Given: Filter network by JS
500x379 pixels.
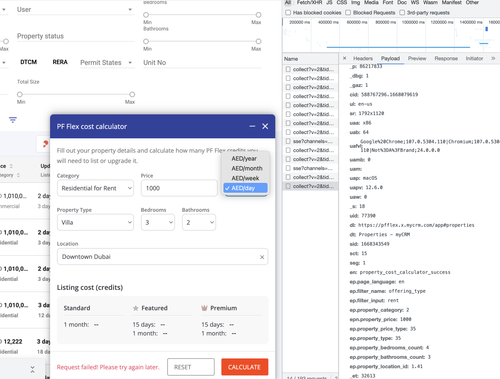Looking at the screenshot, I should [329, 2].
